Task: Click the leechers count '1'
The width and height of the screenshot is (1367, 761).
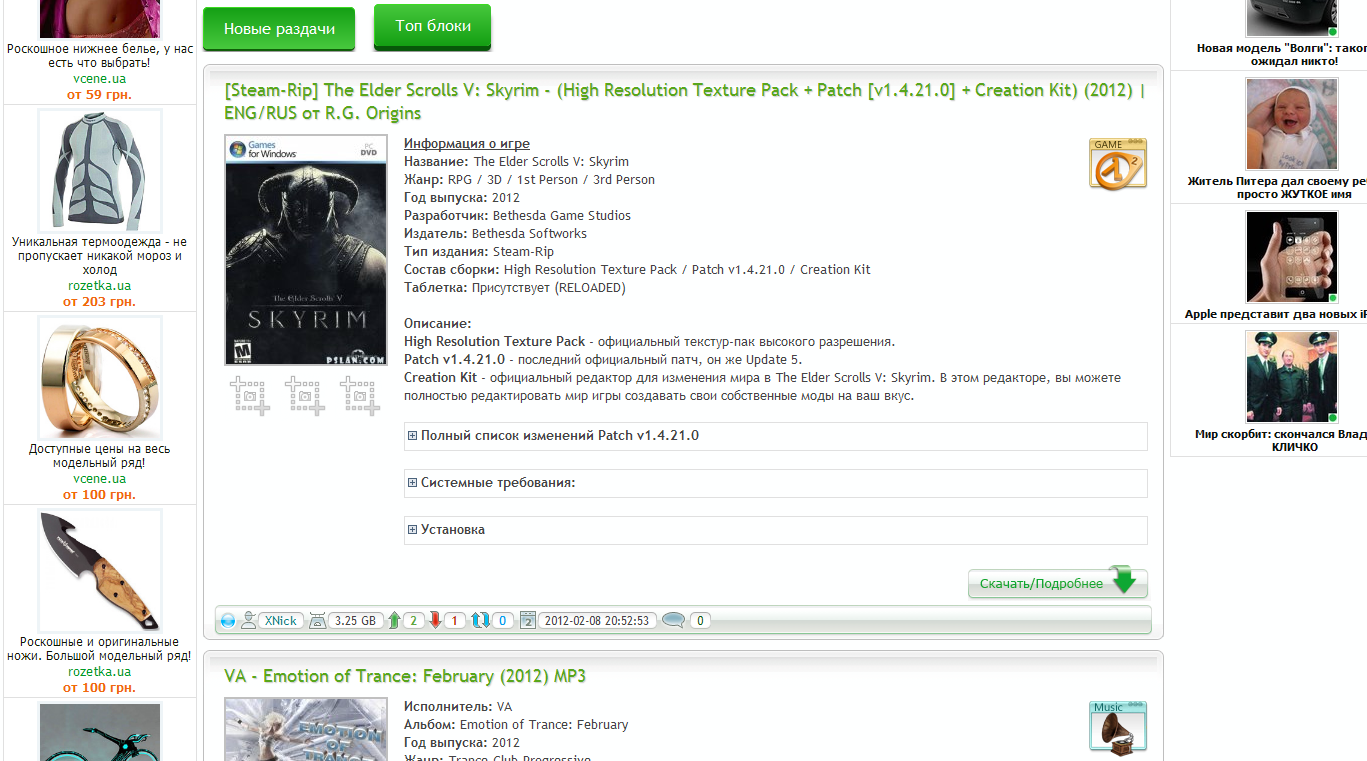Action: pos(455,621)
